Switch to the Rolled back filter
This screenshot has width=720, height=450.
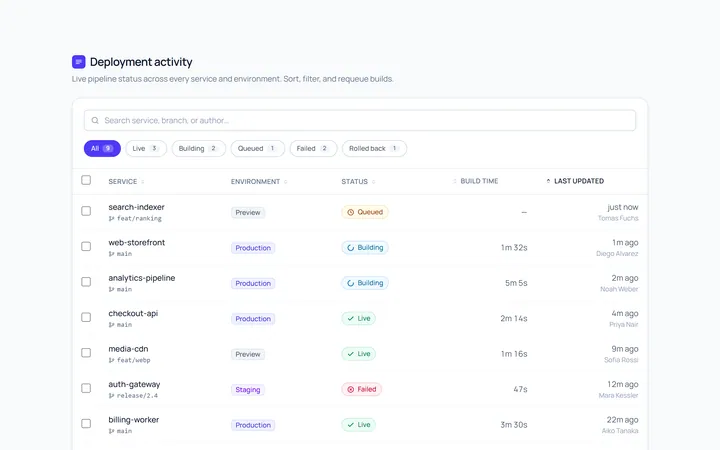coord(374,148)
